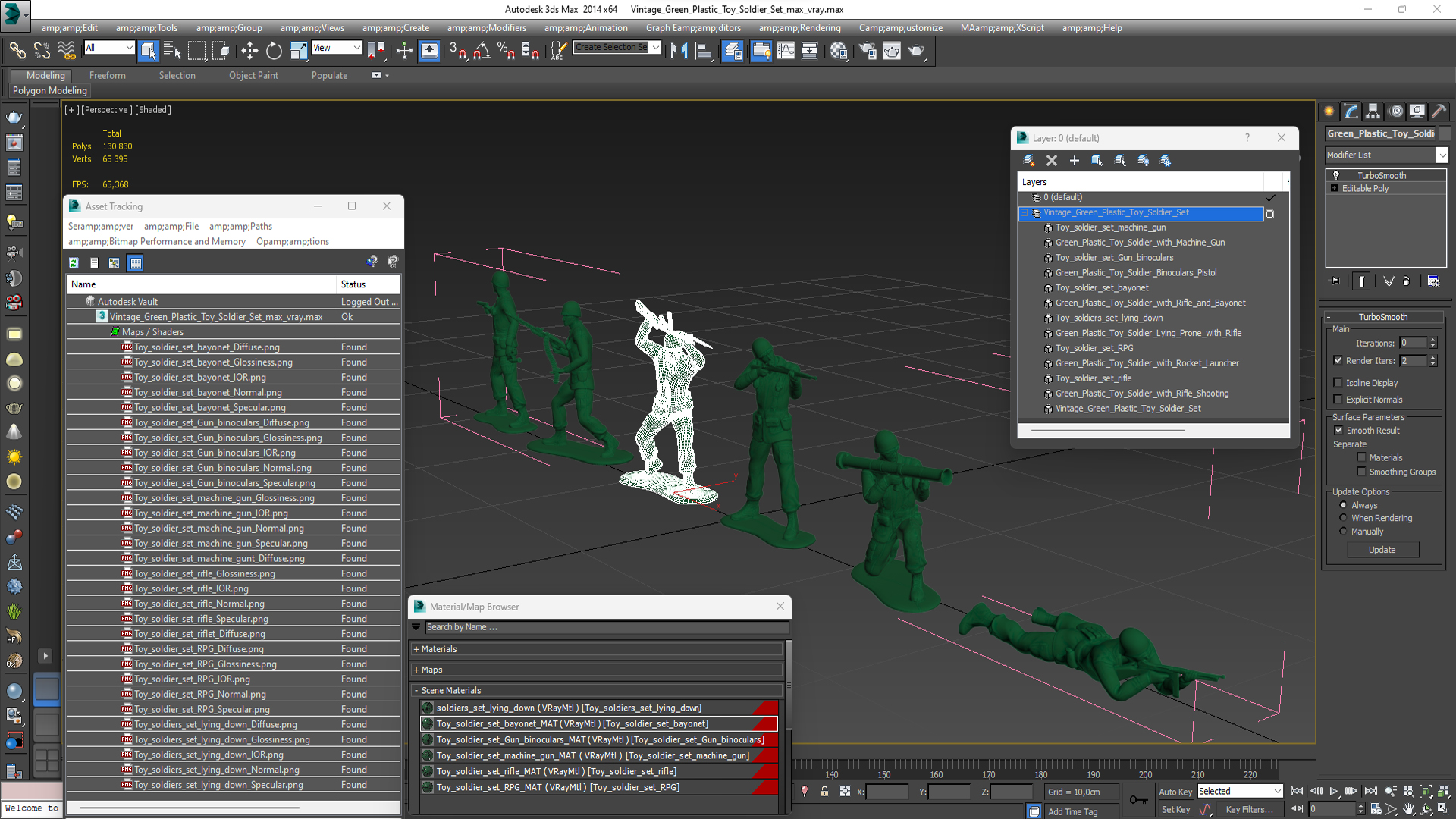Click the Mirror tool icon
Image resolution: width=1456 pixels, height=819 pixels.
(679, 51)
